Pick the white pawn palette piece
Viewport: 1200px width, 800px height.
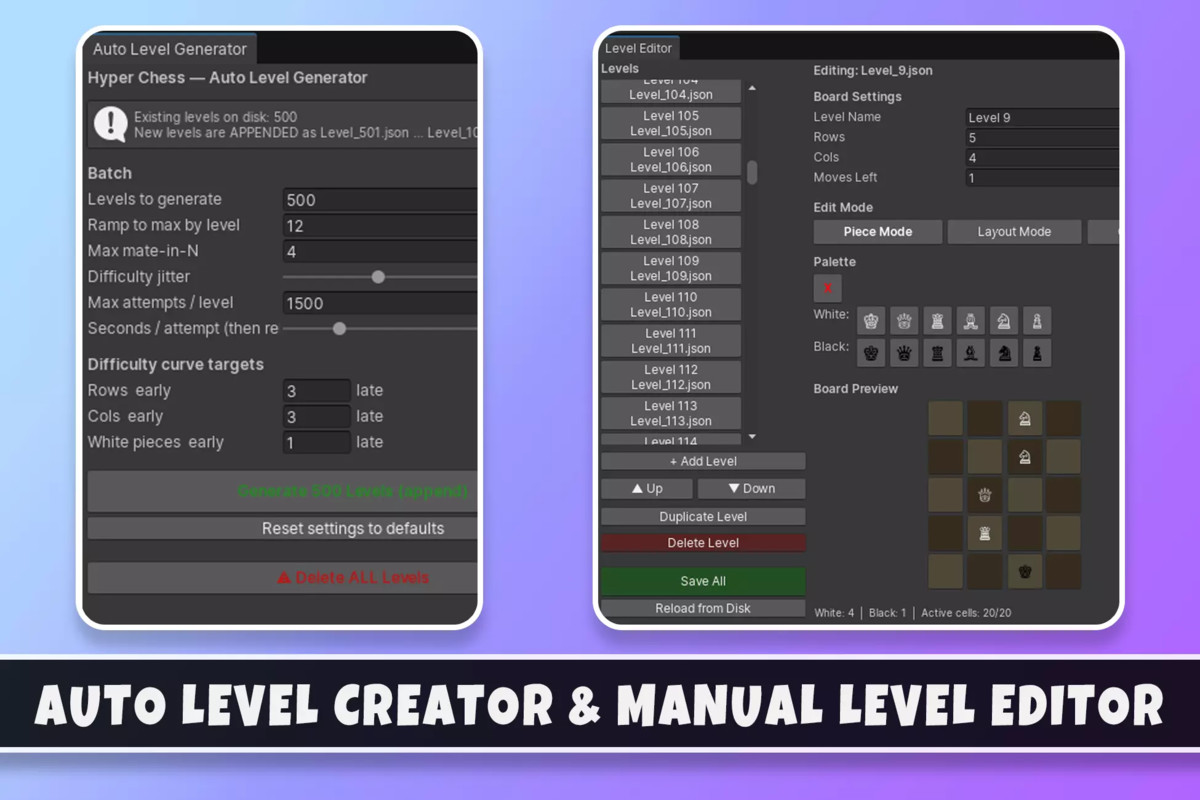click(1037, 320)
